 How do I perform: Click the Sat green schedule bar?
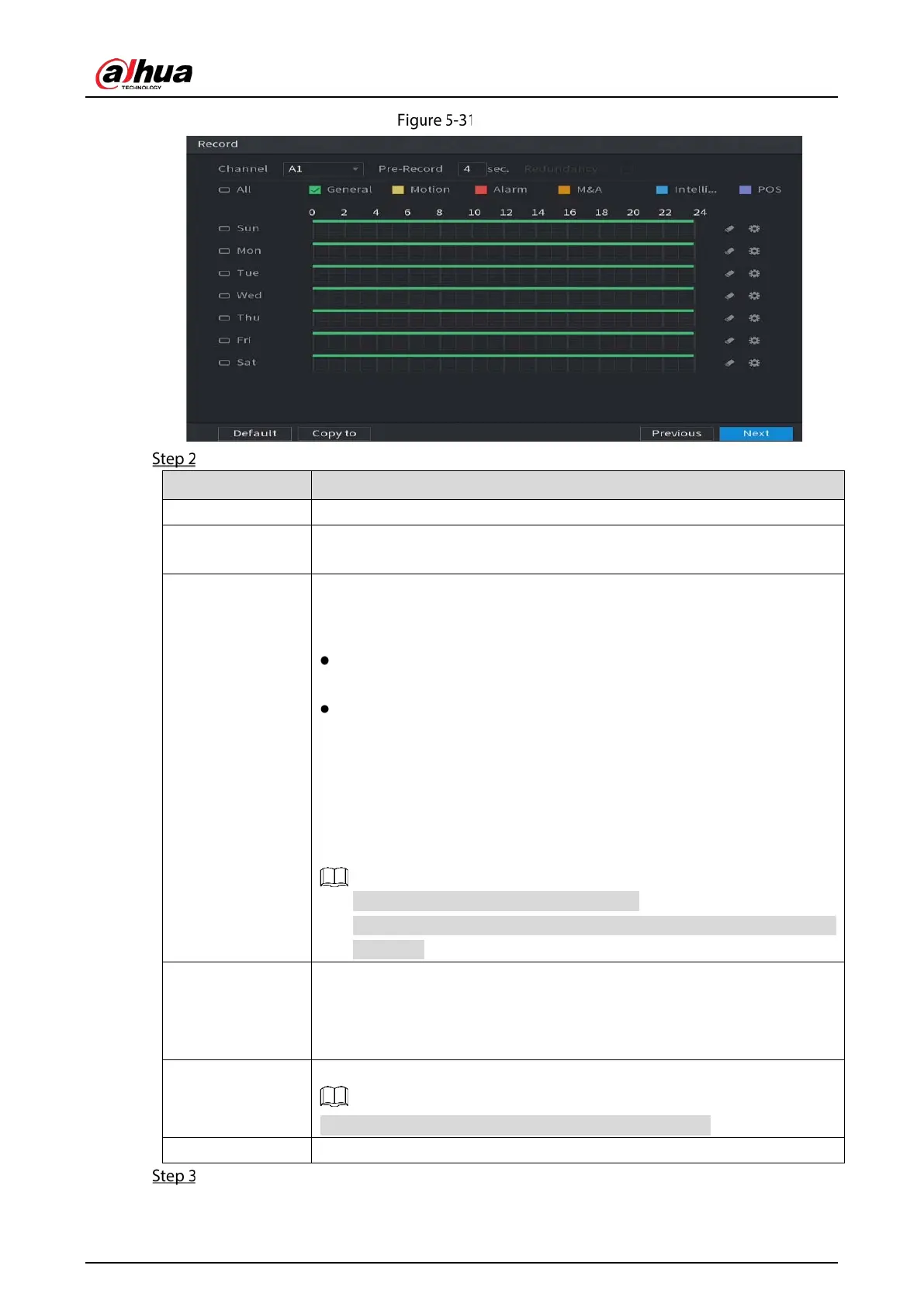pos(503,356)
